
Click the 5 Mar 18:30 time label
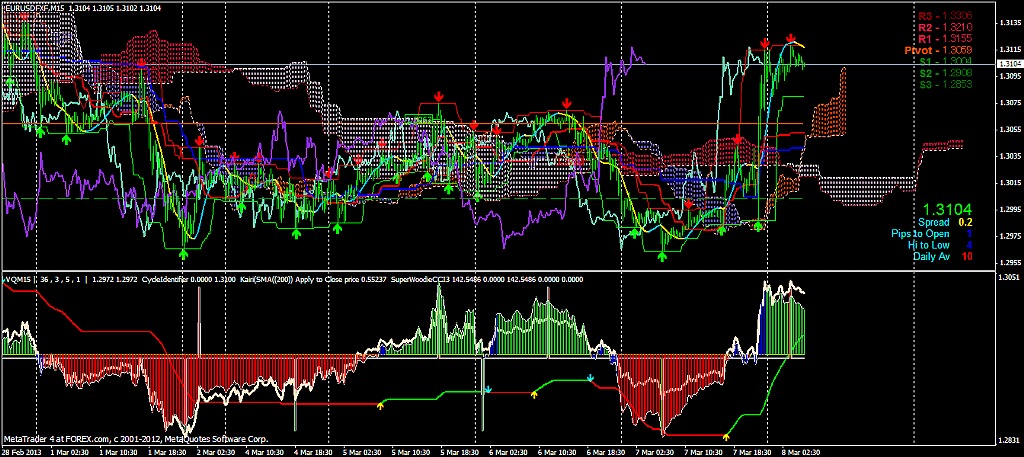(458, 451)
